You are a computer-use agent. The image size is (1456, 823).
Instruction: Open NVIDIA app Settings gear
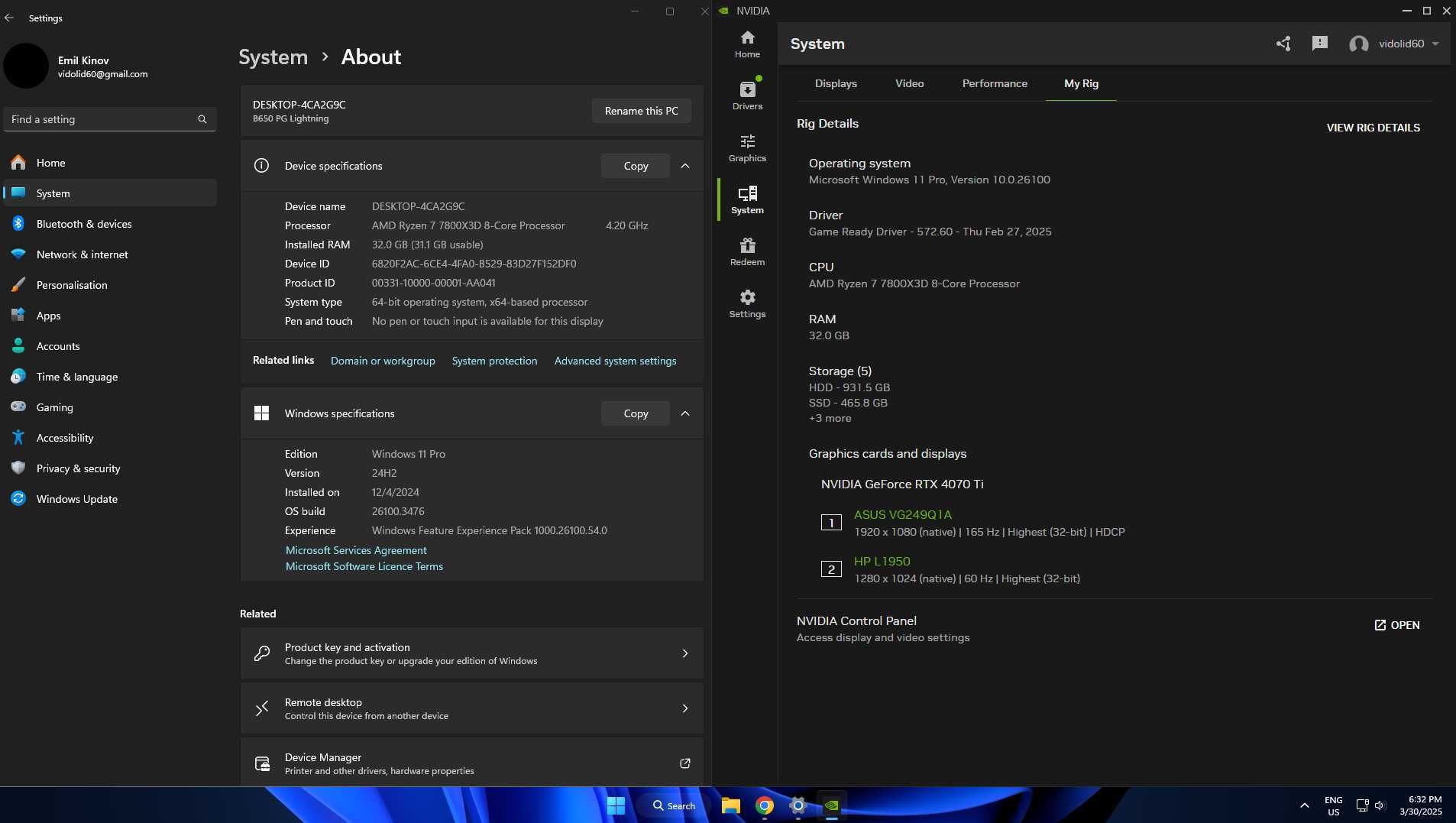pos(747,304)
